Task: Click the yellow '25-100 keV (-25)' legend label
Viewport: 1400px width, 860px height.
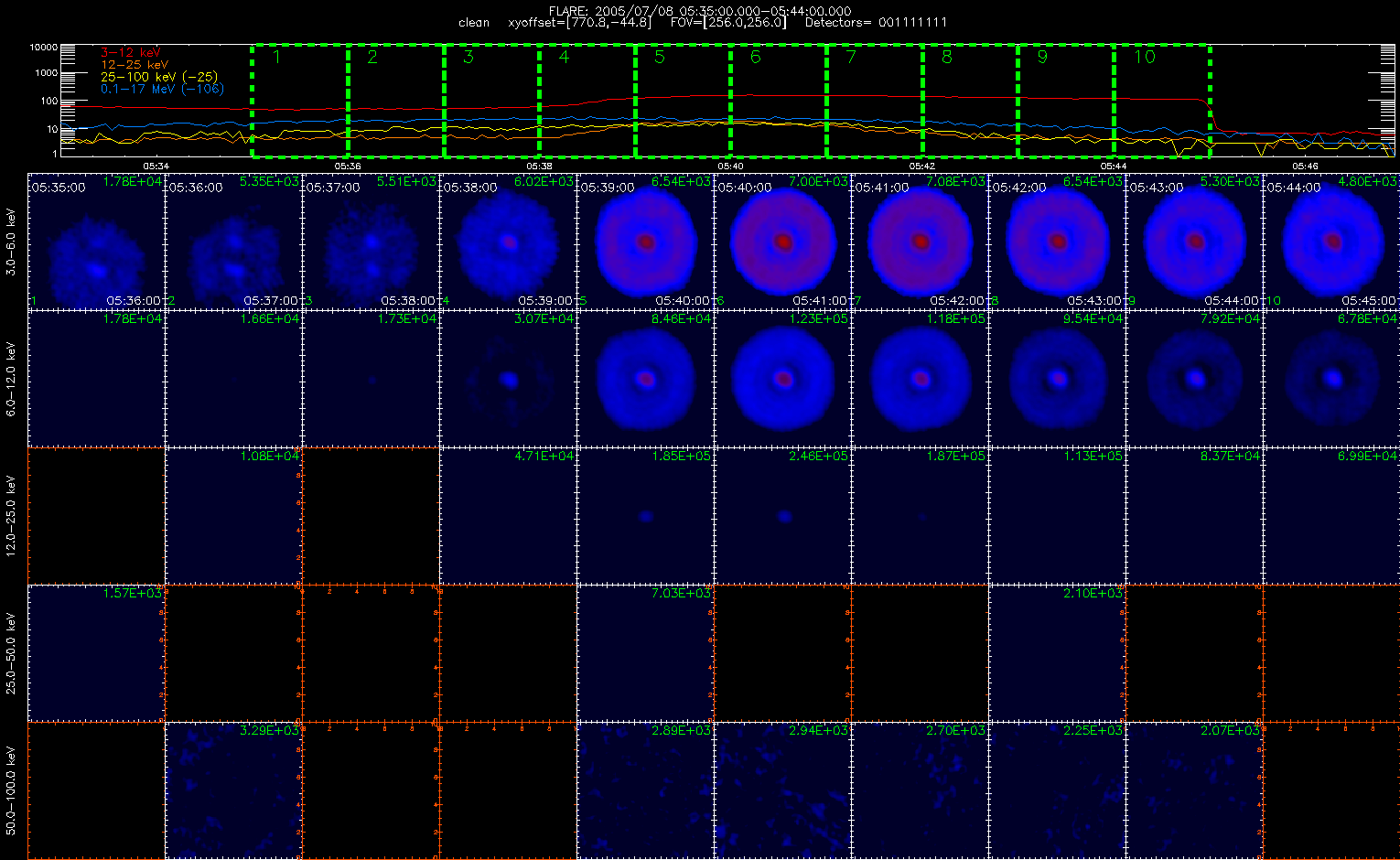Action: 159,77
